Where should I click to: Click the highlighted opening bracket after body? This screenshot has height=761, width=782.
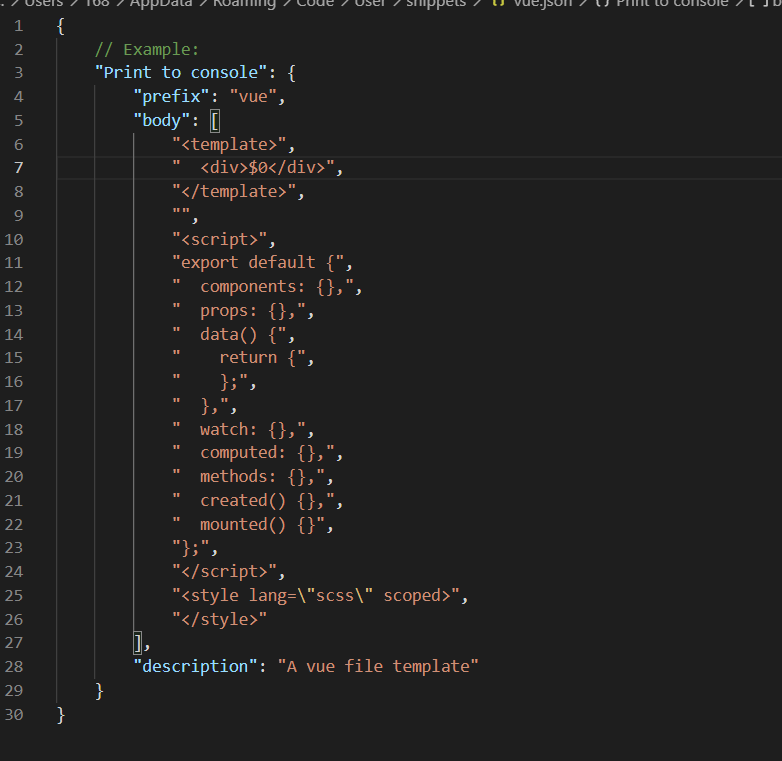[215, 121]
